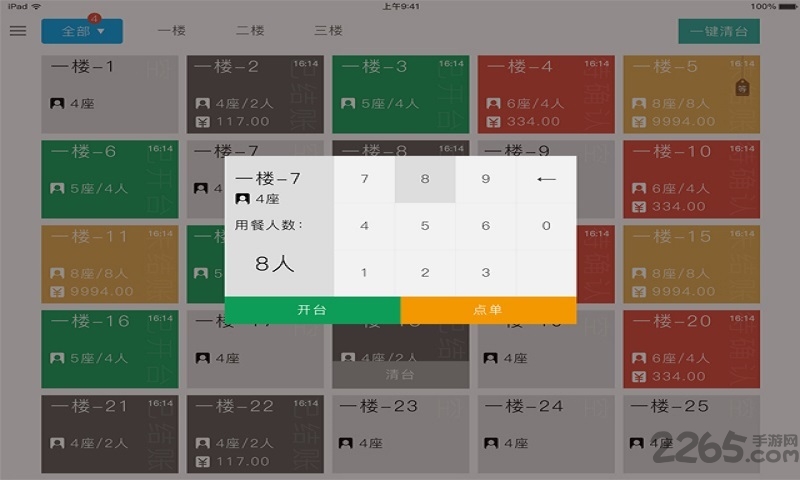Tap the number 5 key

425,226
